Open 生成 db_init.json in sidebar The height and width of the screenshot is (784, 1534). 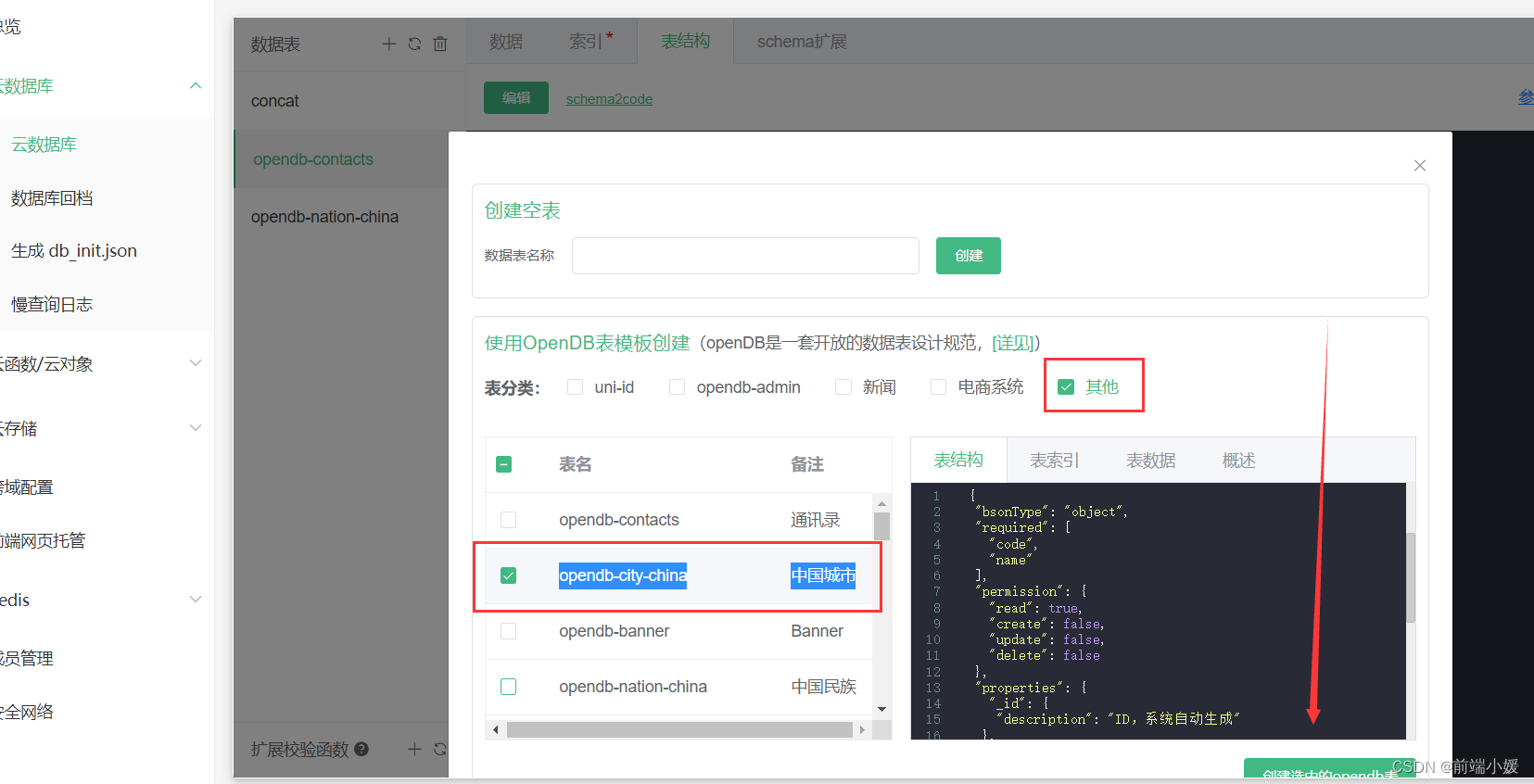click(74, 251)
